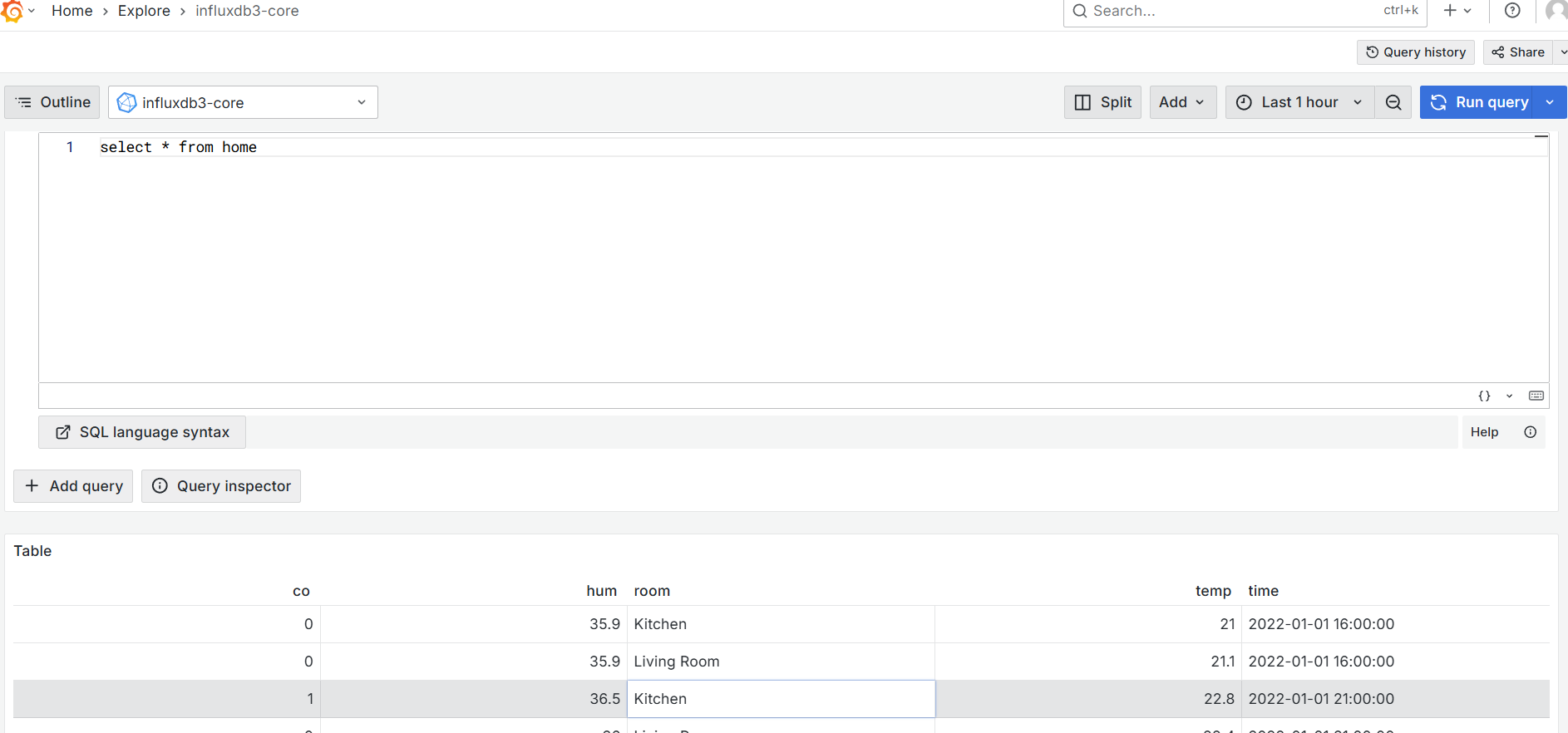Click the Help label
This screenshot has width=1568, height=733.
click(1484, 432)
